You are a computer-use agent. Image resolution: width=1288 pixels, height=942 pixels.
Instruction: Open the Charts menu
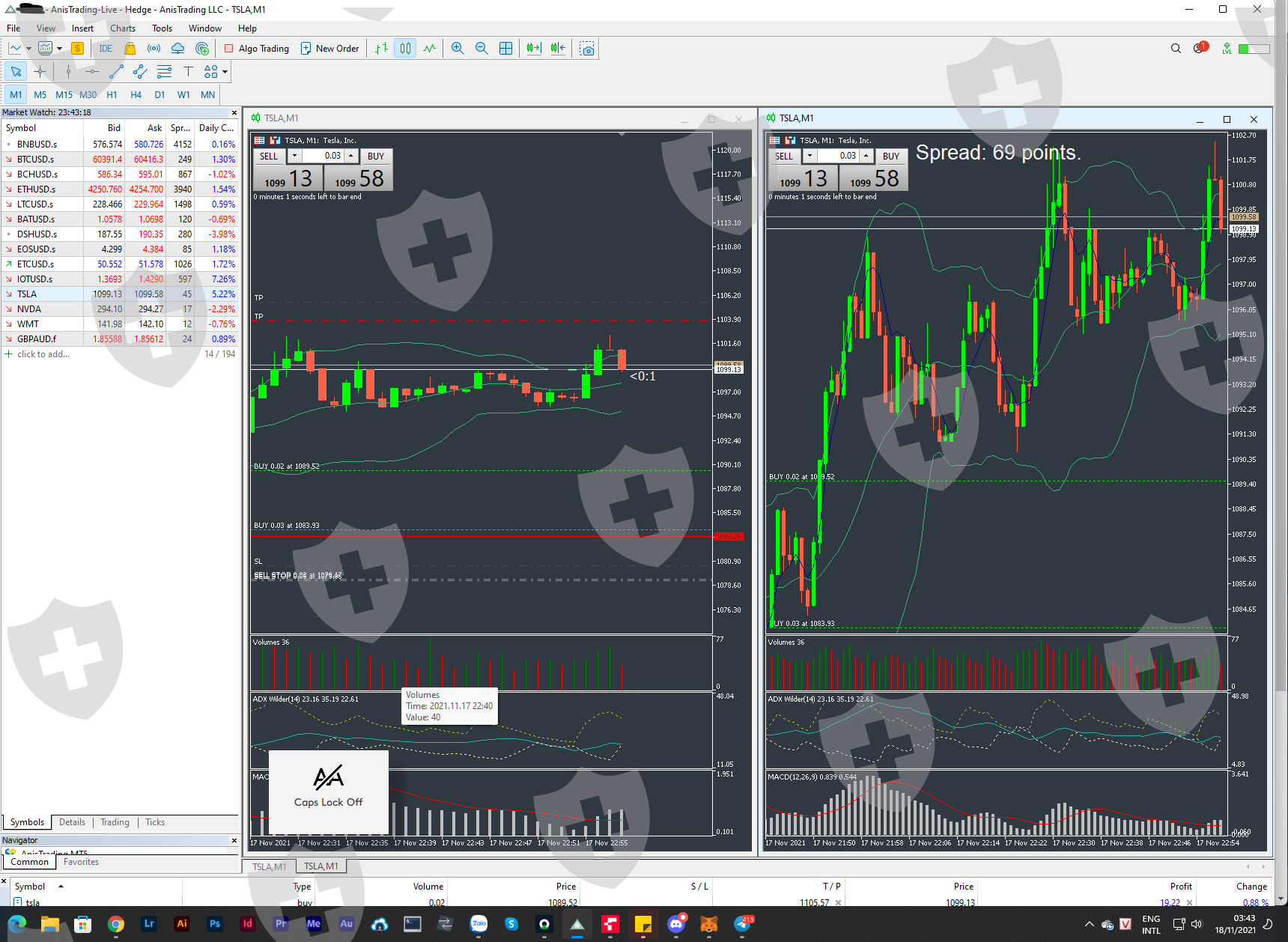tap(123, 28)
